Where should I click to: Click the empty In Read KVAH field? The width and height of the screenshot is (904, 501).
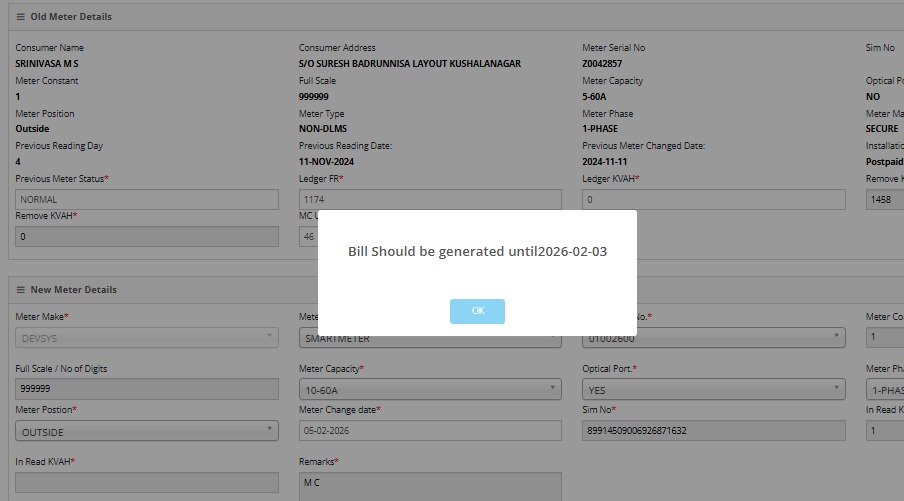click(147, 482)
